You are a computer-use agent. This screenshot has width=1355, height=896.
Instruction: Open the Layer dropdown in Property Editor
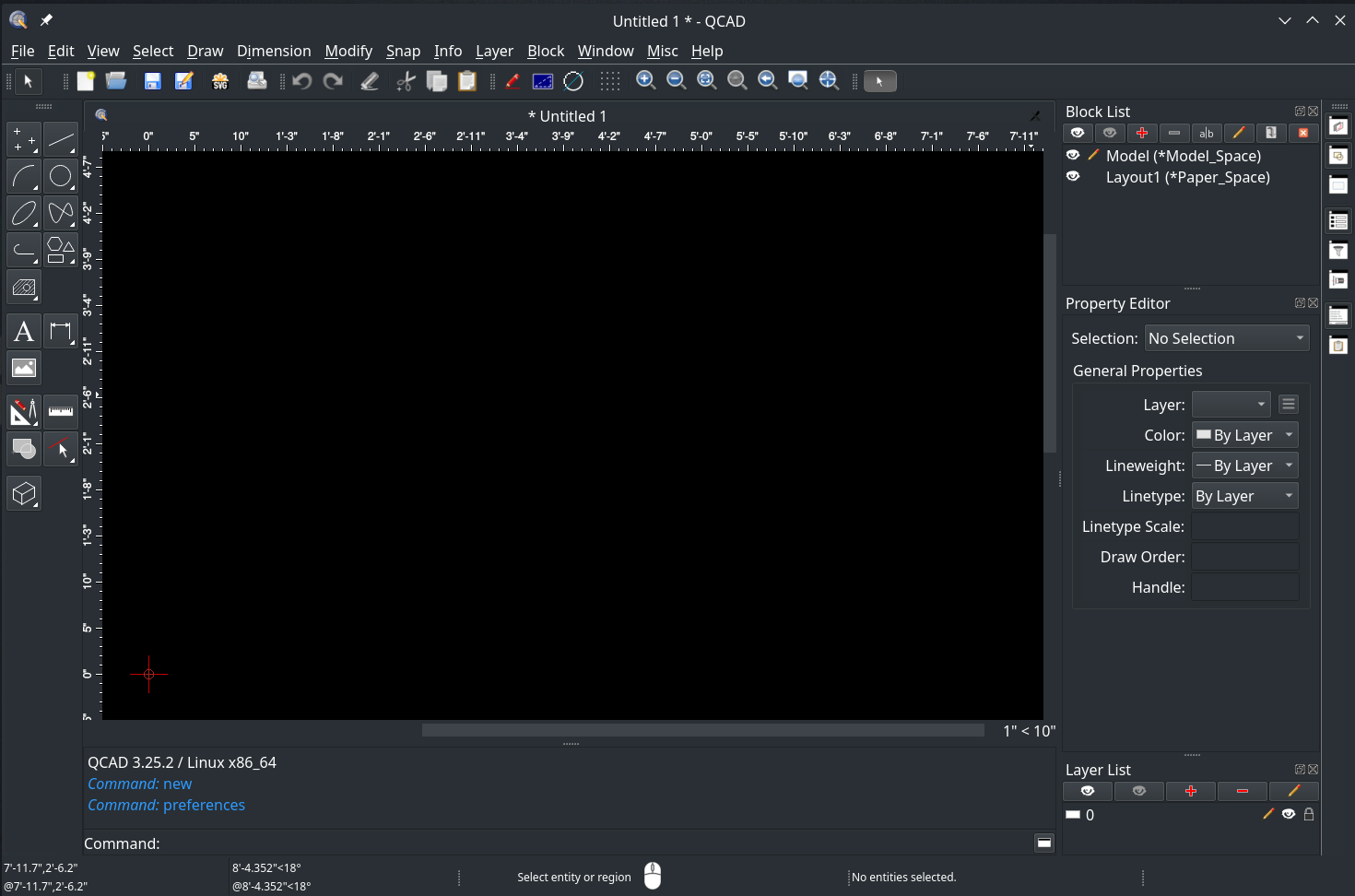click(1231, 404)
